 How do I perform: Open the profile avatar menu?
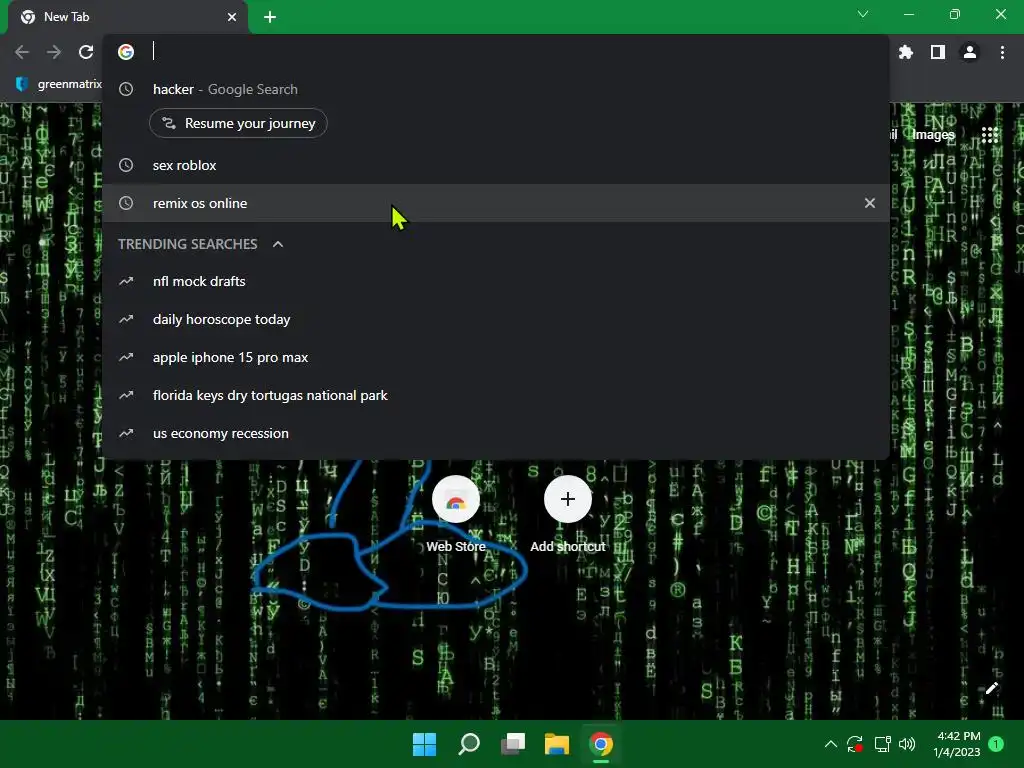[970, 52]
